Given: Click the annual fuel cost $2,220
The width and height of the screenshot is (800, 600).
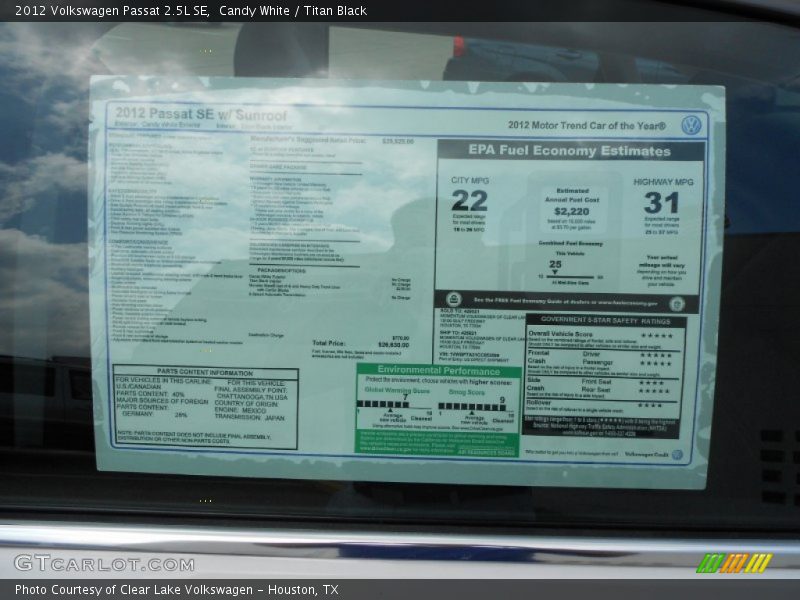Looking at the screenshot, I should pyautogui.click(x=571, y=211).
